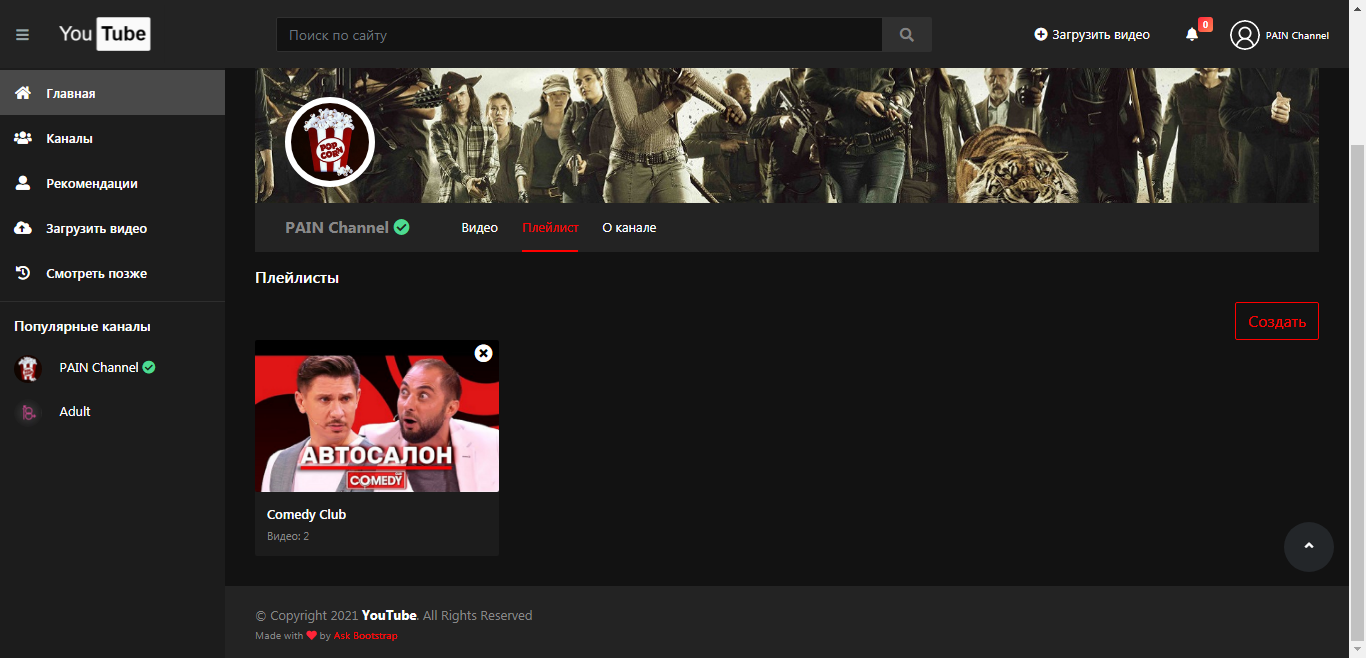This screenshot has height=658, width=1366.
Task: Open the PAIN Channel user avatar icon
Action: (1245, 35)
